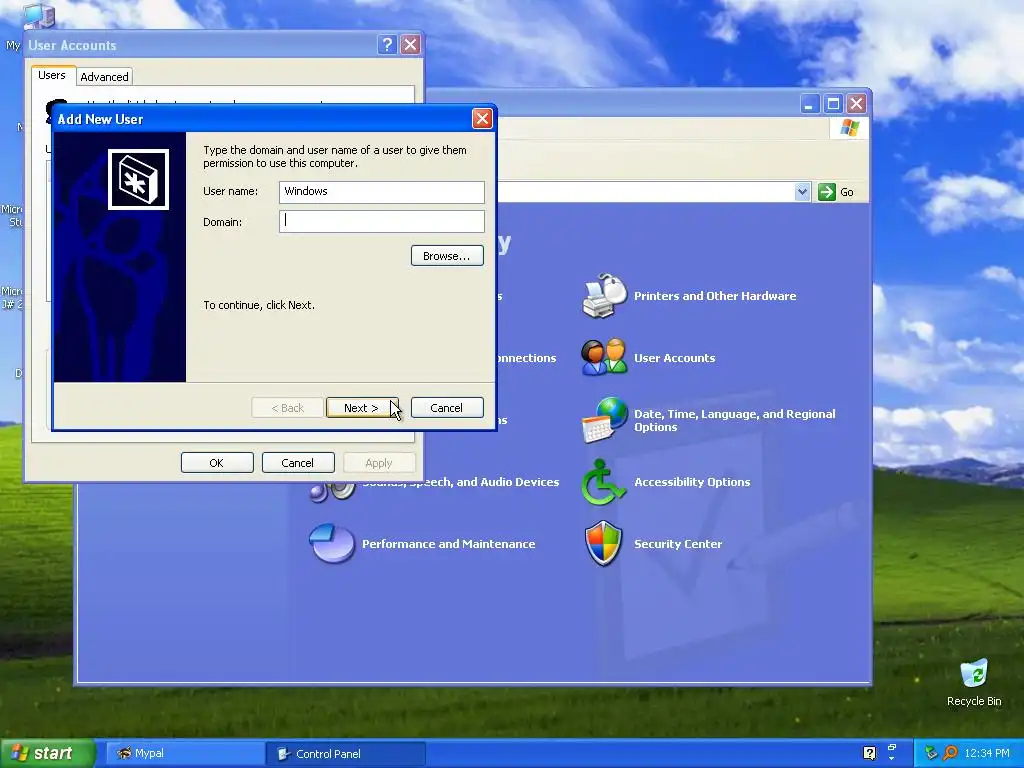Activate Control Panel taskbar button
The image size is (1024, 768).
pos(345,754)
